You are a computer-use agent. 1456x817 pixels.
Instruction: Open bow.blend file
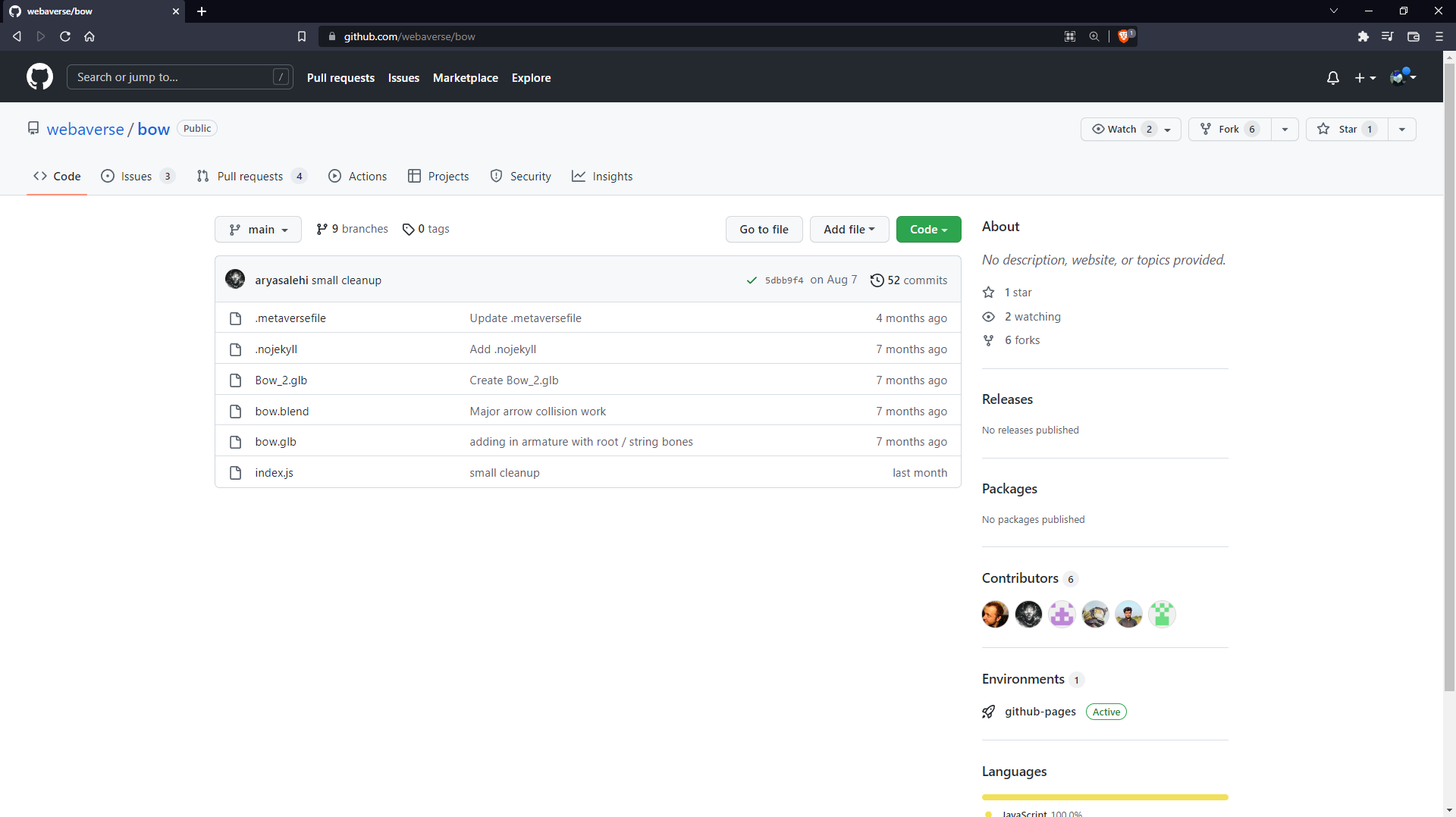(x=282, y=412)
